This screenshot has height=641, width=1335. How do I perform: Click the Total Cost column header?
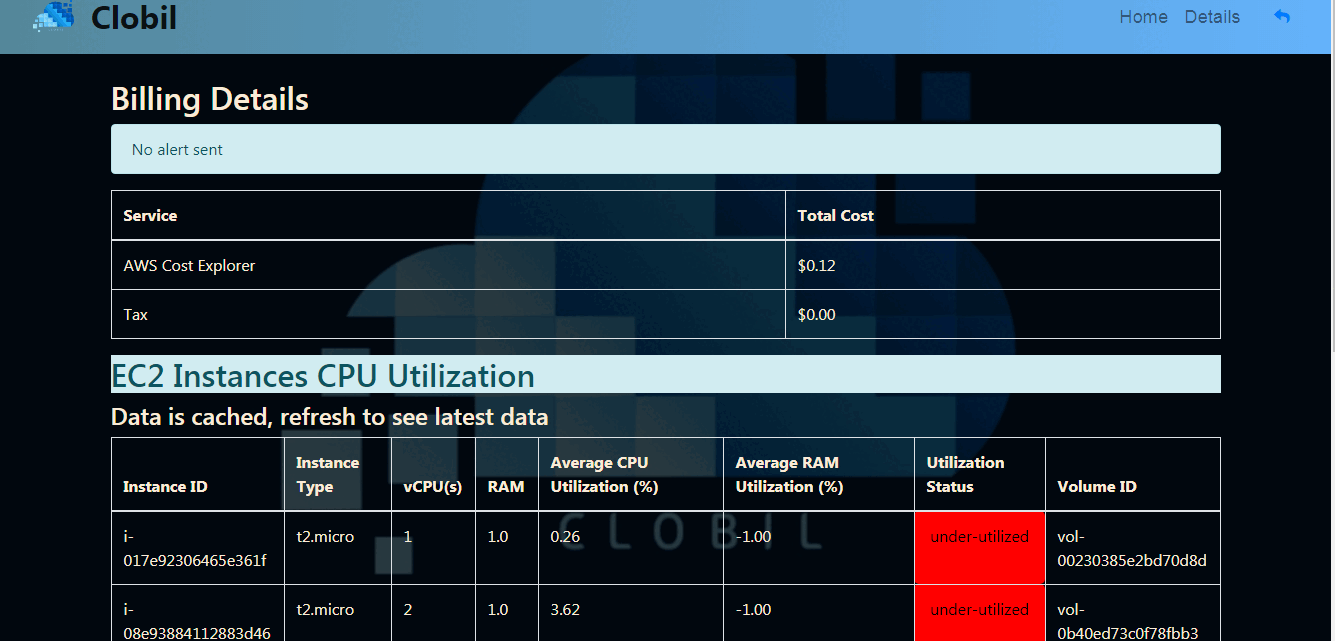(x=835, y=215)
